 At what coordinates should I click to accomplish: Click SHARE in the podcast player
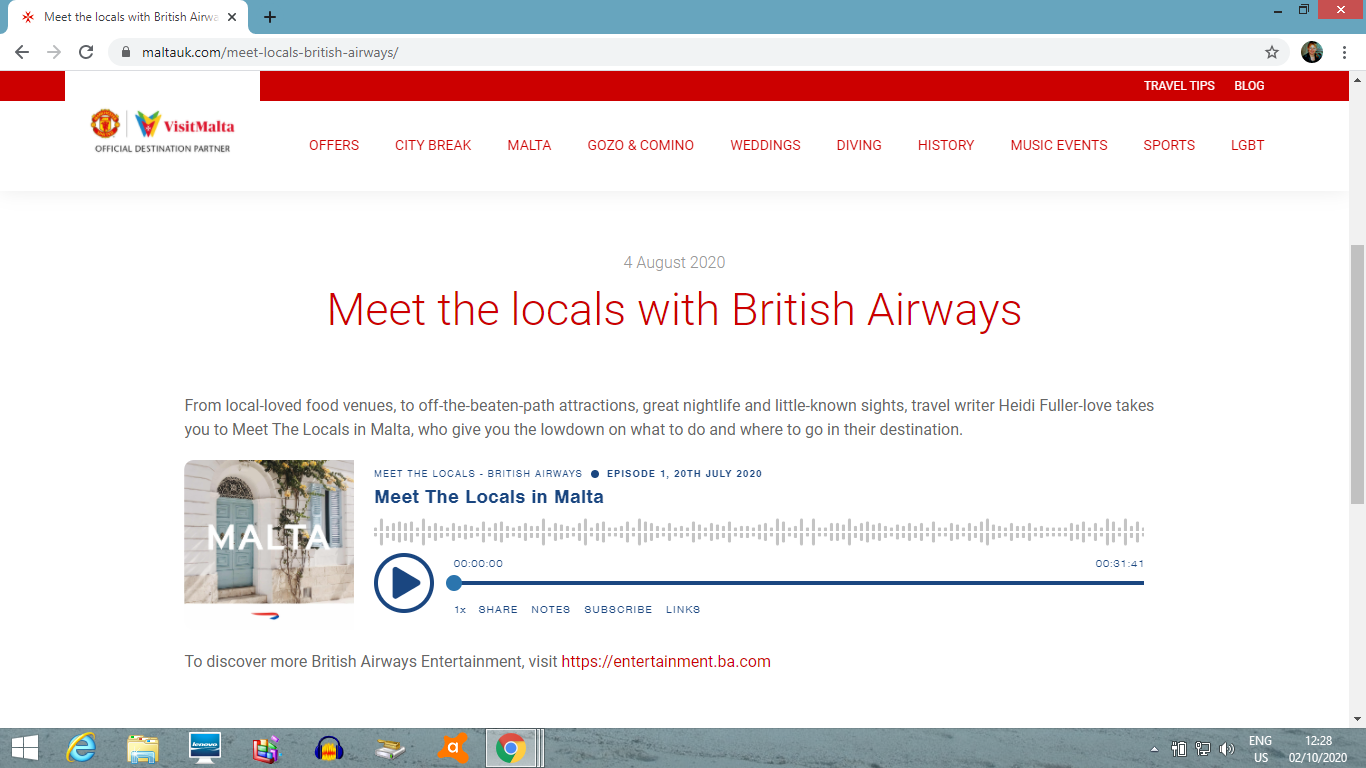498,609
